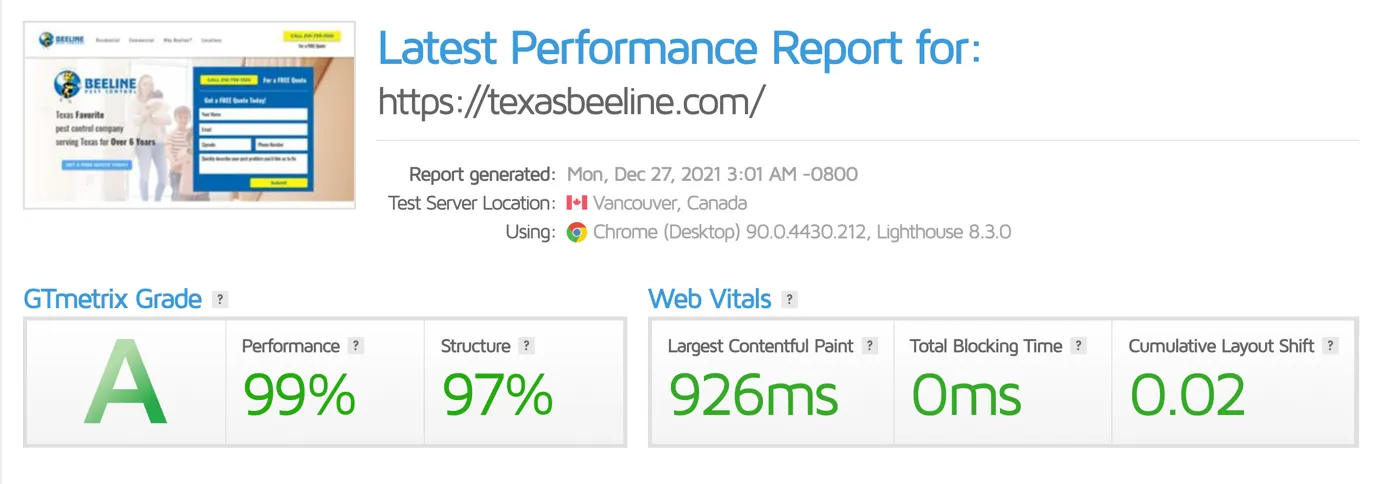Click the Latest Performance Report heading

[680, 48]
